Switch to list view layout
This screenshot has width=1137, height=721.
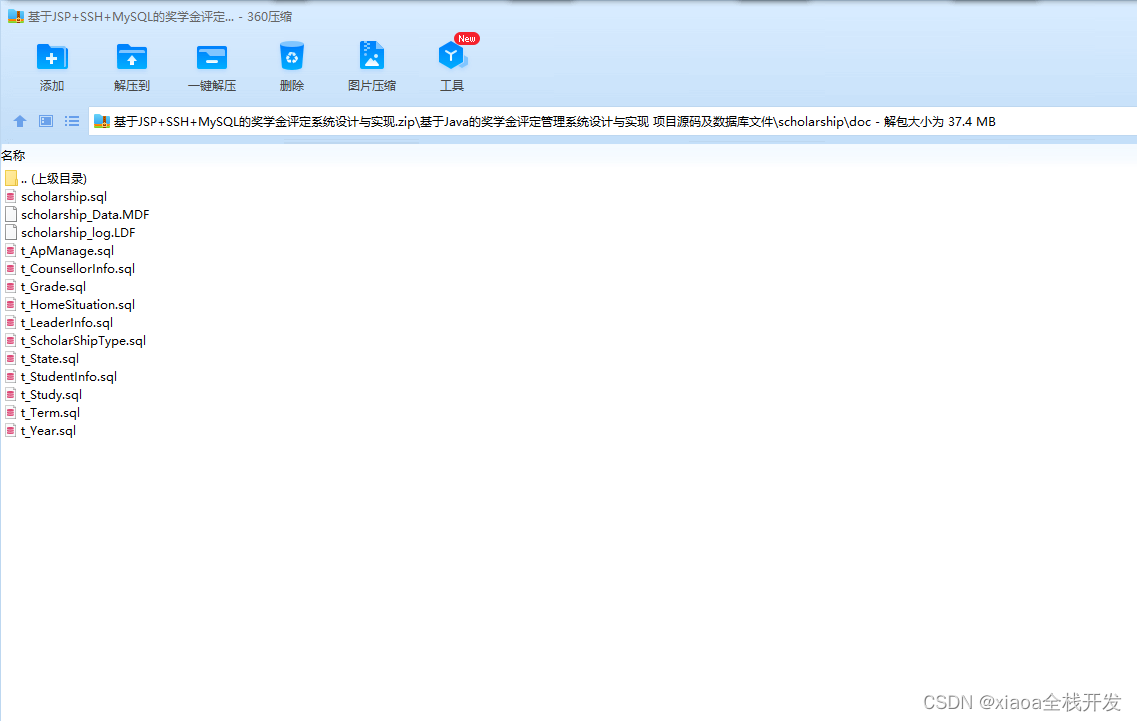71,120
